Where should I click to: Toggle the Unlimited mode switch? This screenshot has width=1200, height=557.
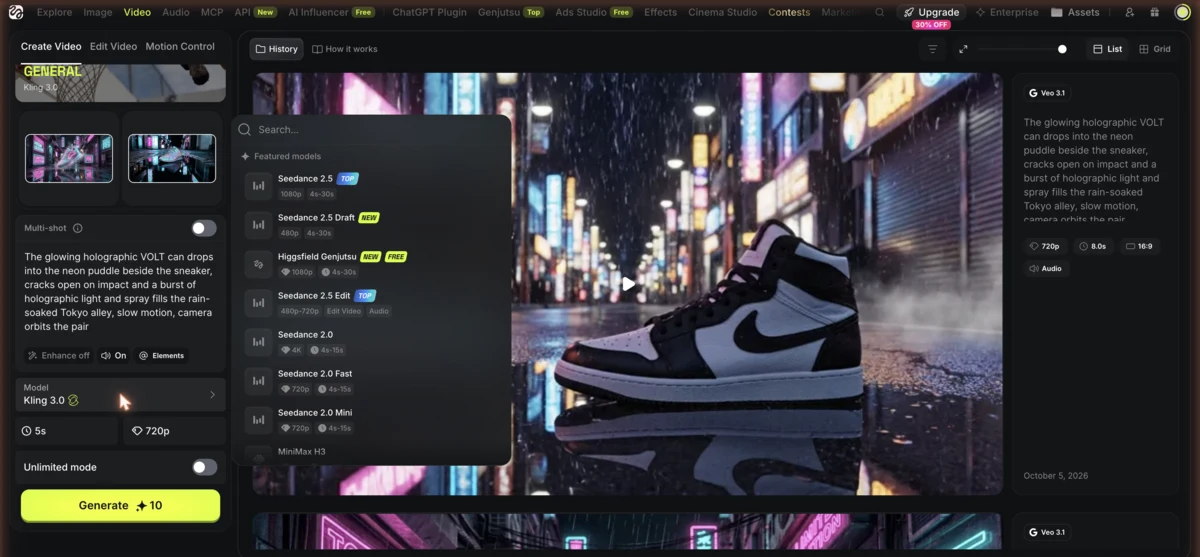click(x=204, y=467)
